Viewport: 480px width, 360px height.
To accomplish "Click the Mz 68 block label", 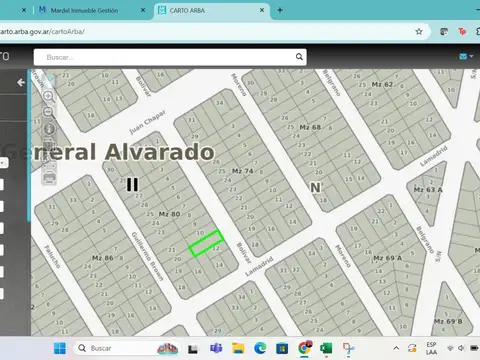I will [x=310, y=127].
